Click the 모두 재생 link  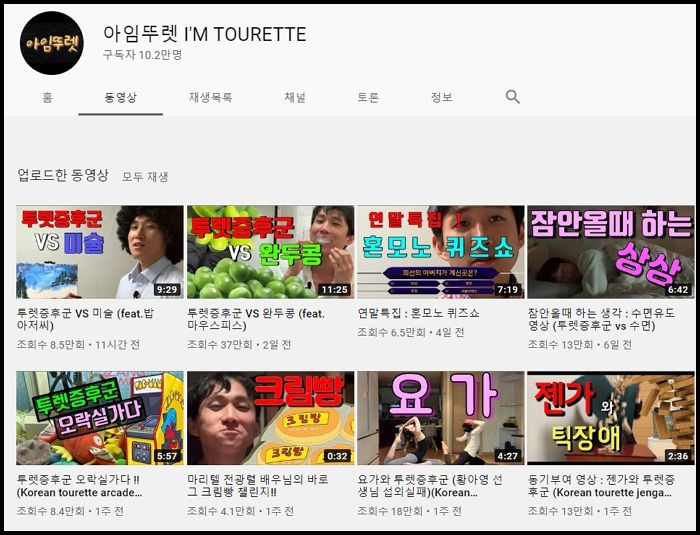[145, 177]
